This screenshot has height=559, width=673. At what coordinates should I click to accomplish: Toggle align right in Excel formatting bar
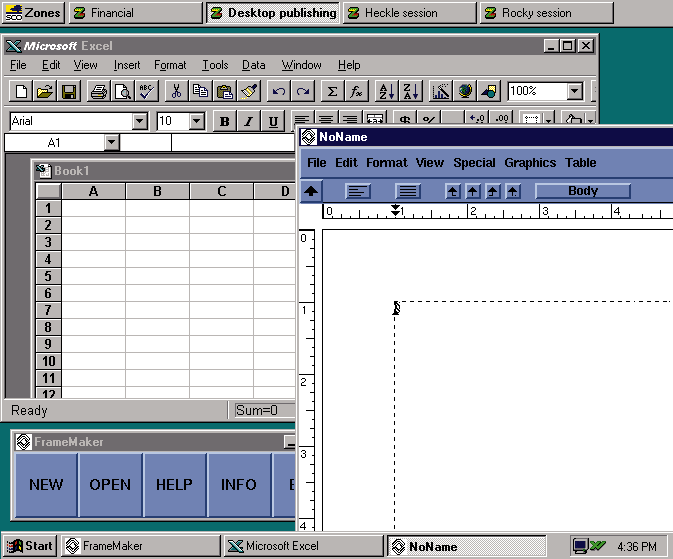(x=350, y=119)
